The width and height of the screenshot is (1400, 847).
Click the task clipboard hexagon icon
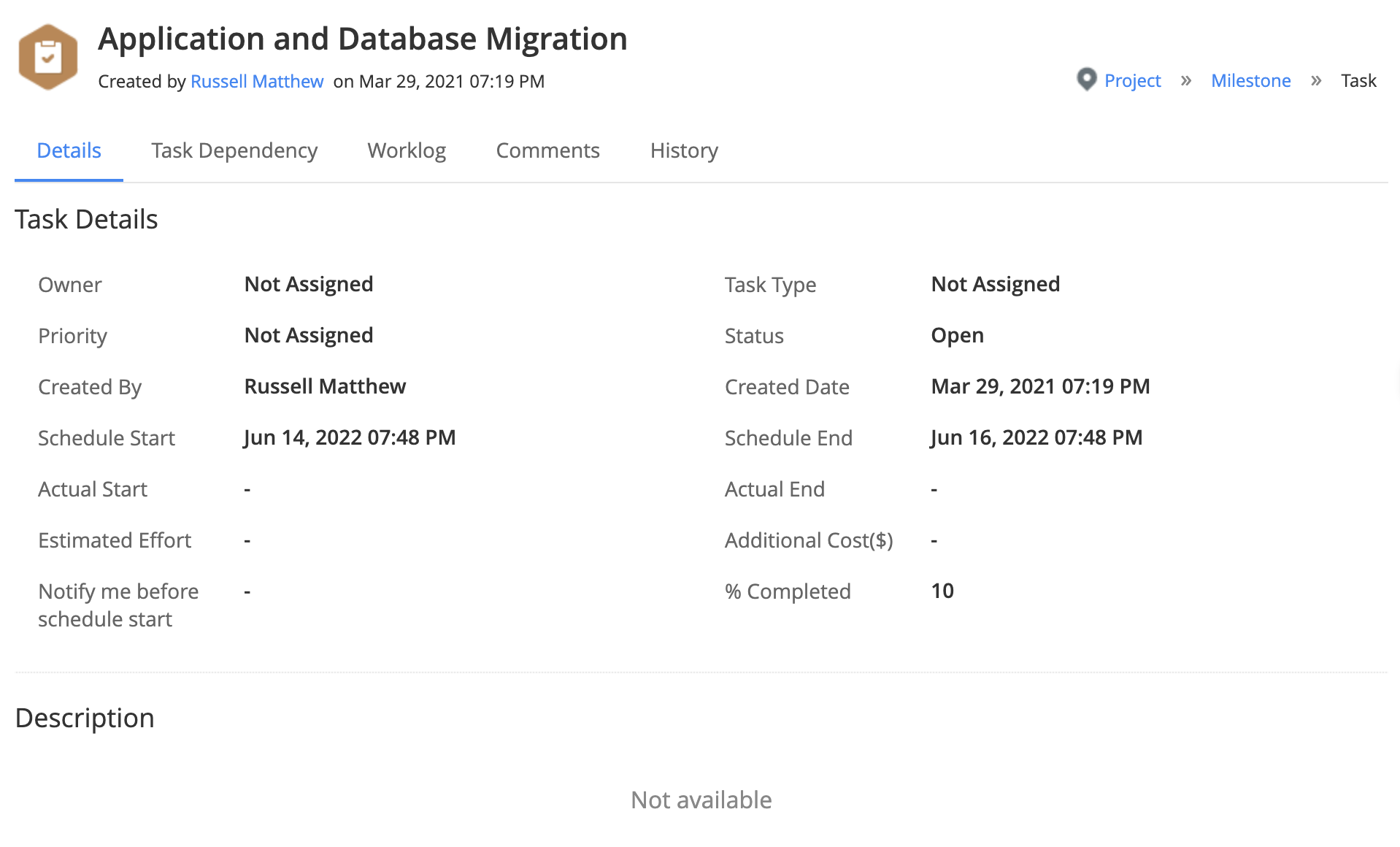[x=48, y=57]
